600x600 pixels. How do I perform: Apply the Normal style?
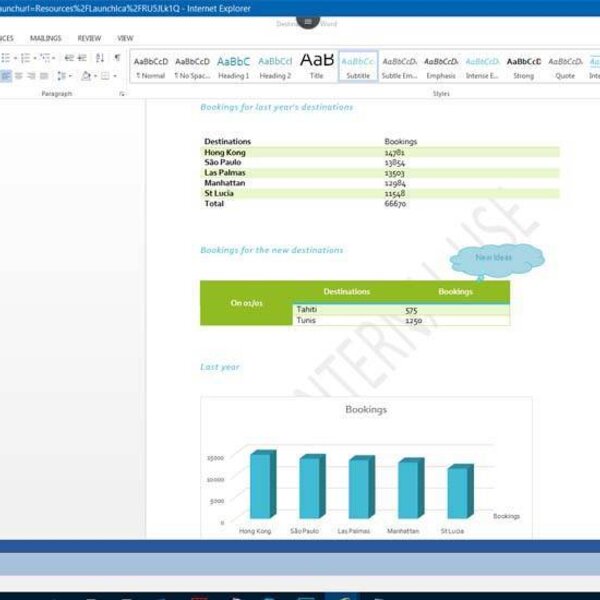click(x=151, y=67)
